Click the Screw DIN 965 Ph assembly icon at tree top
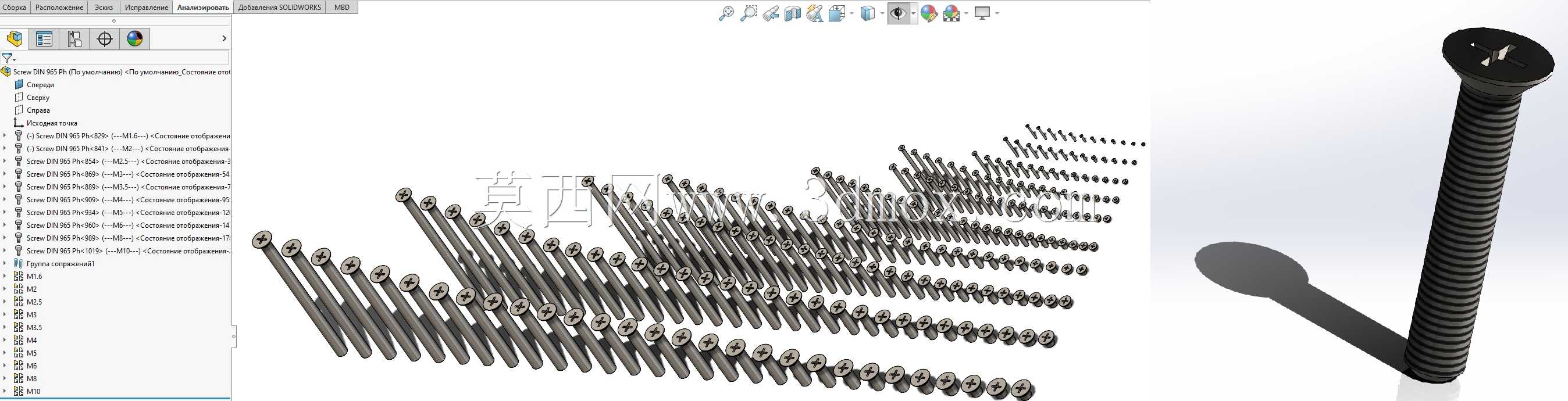 6,72
